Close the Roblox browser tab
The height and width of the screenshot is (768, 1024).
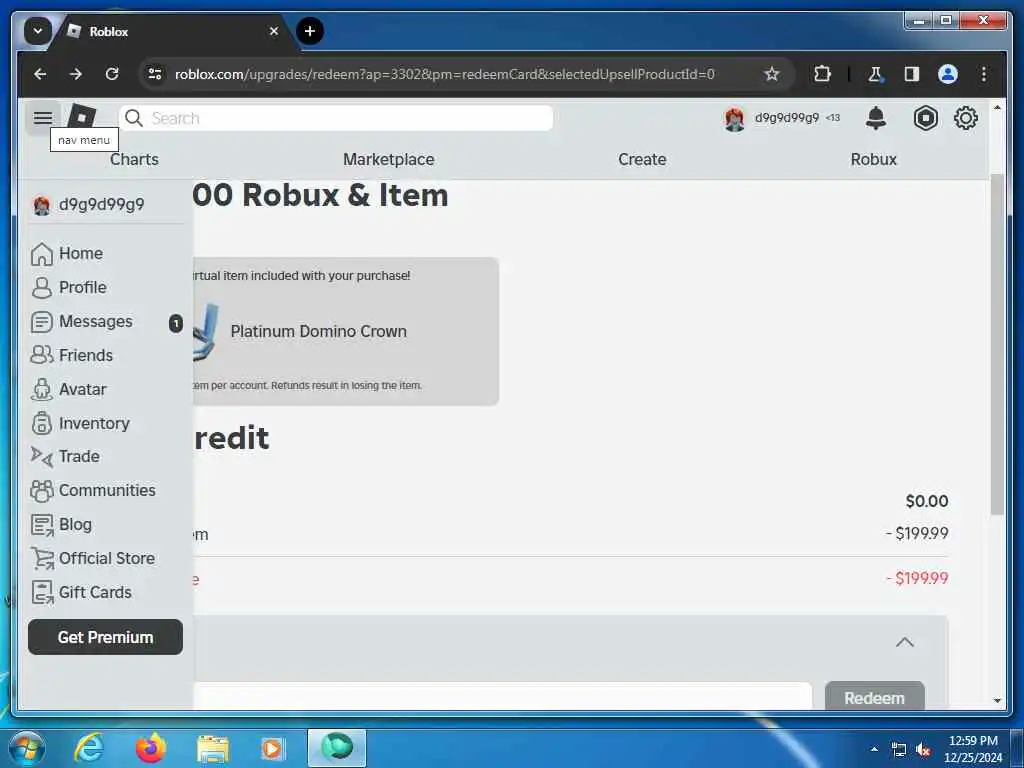(274, 31)
